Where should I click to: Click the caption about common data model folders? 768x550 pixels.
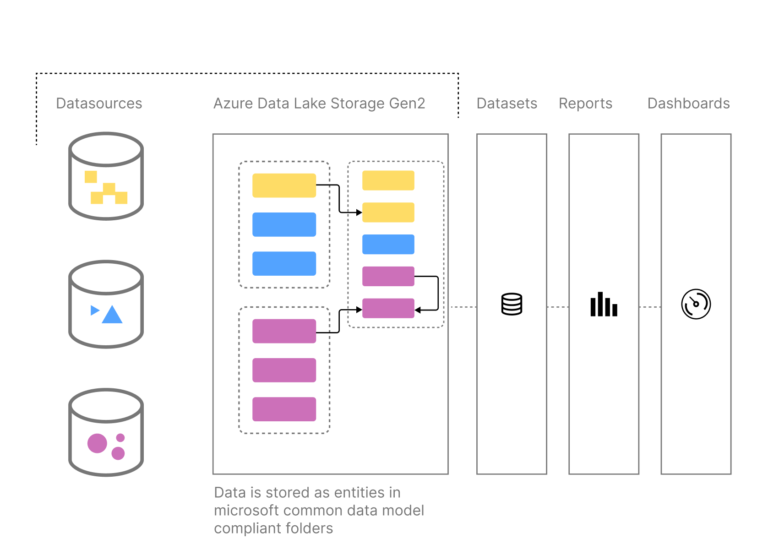coord(319,510)
